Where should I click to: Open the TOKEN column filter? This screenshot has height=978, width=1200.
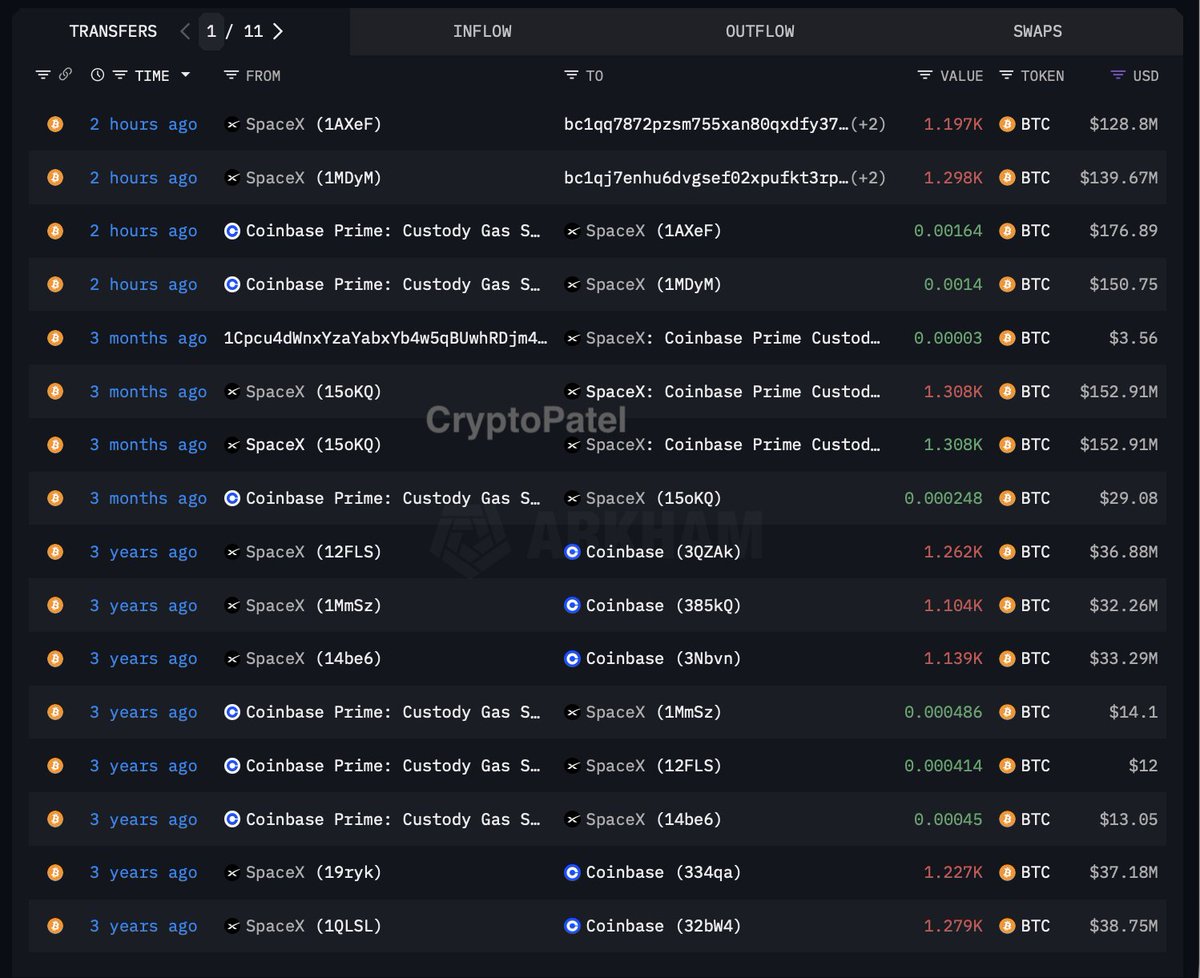point(1006,75)
